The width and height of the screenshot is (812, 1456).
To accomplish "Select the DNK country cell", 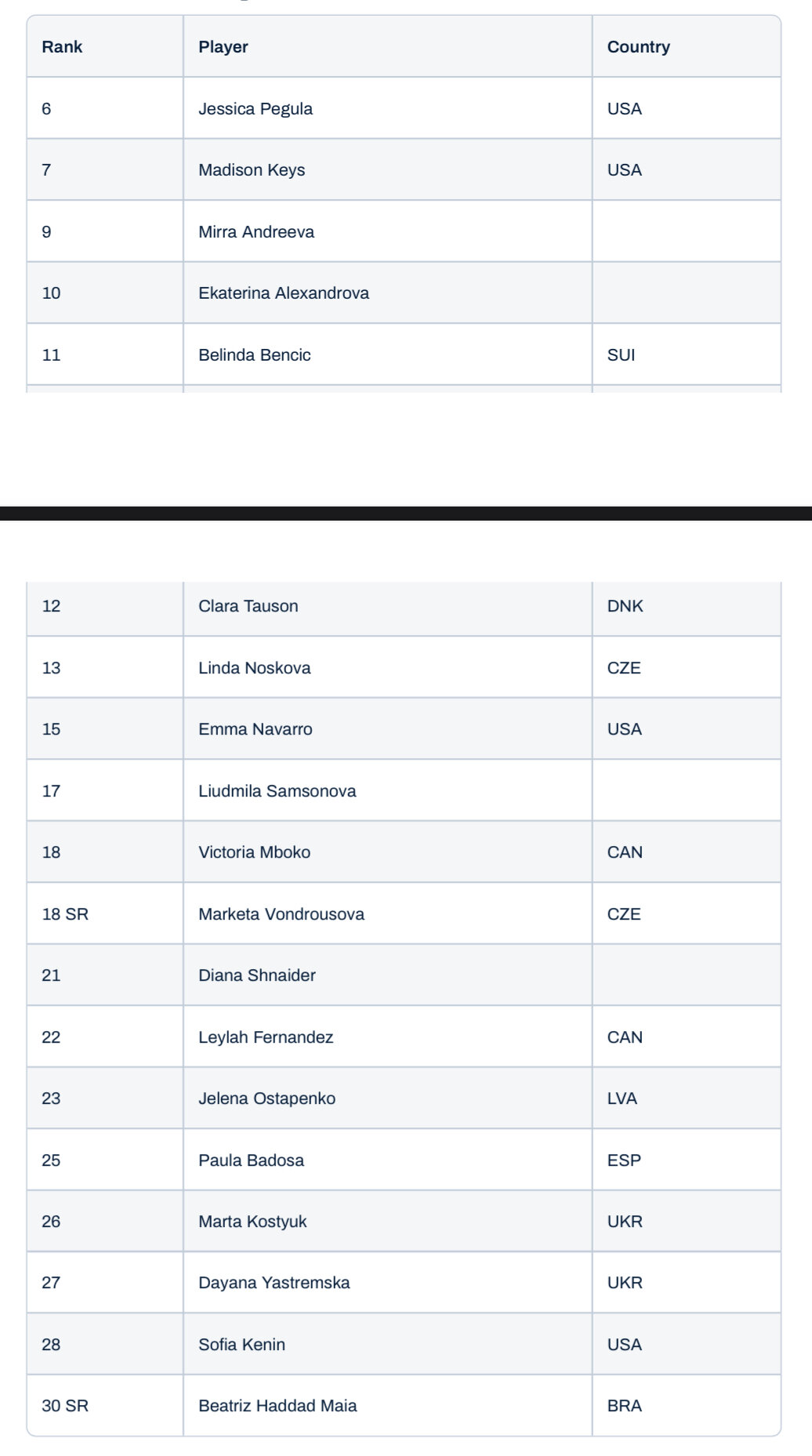I will [x=625, y=606].
